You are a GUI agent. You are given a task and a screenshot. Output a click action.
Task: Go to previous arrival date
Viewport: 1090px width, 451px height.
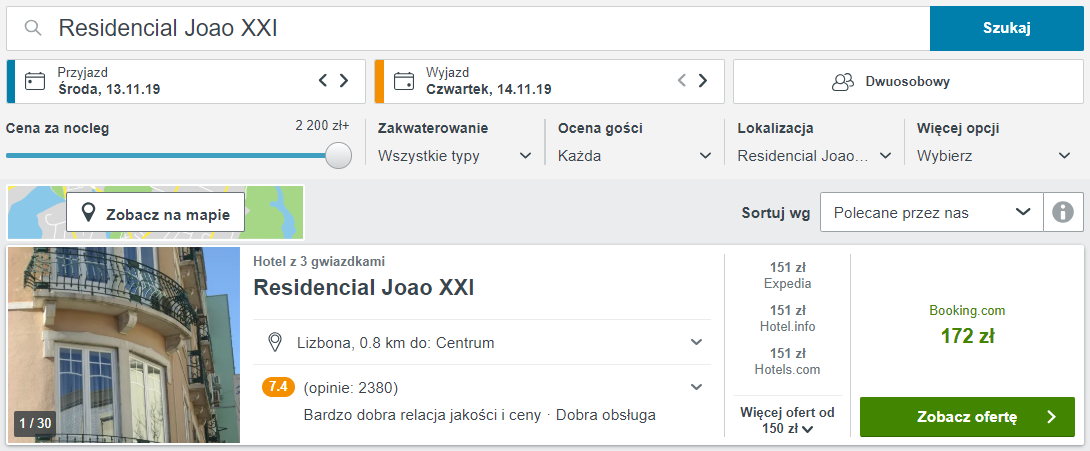(323, 81)
